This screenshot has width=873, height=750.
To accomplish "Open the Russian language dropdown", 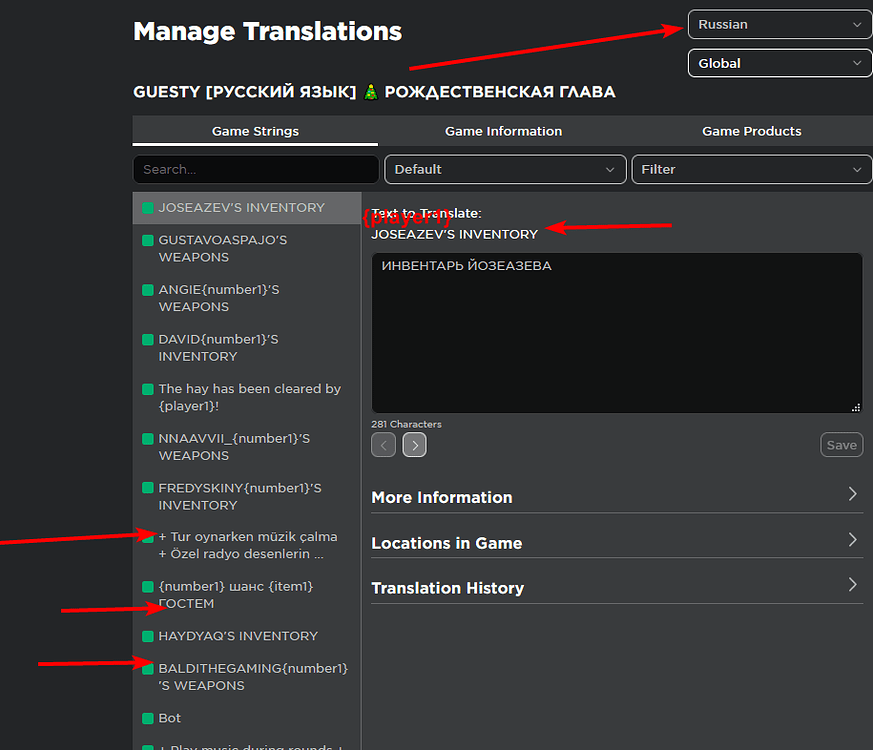I will click(779, 24).
